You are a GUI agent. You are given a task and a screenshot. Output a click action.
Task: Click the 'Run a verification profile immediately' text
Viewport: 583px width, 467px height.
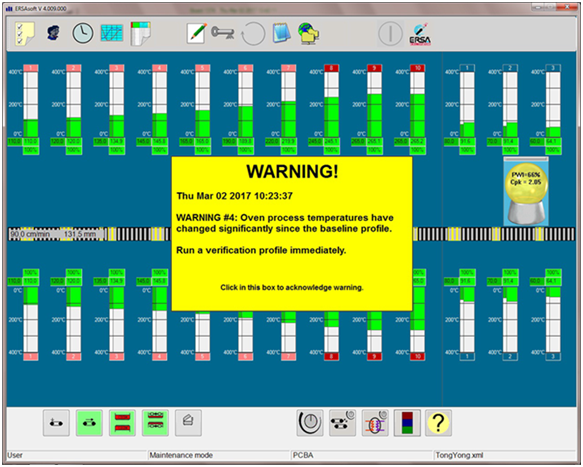click(261, 250)
